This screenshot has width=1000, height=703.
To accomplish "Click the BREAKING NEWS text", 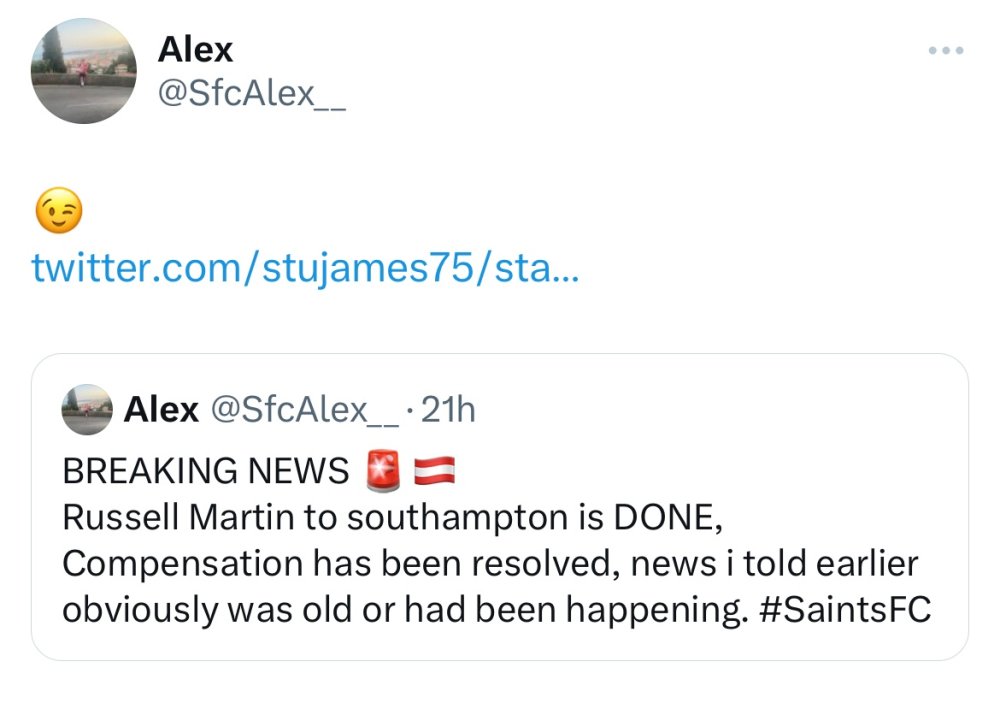I will tap(206, 470).
